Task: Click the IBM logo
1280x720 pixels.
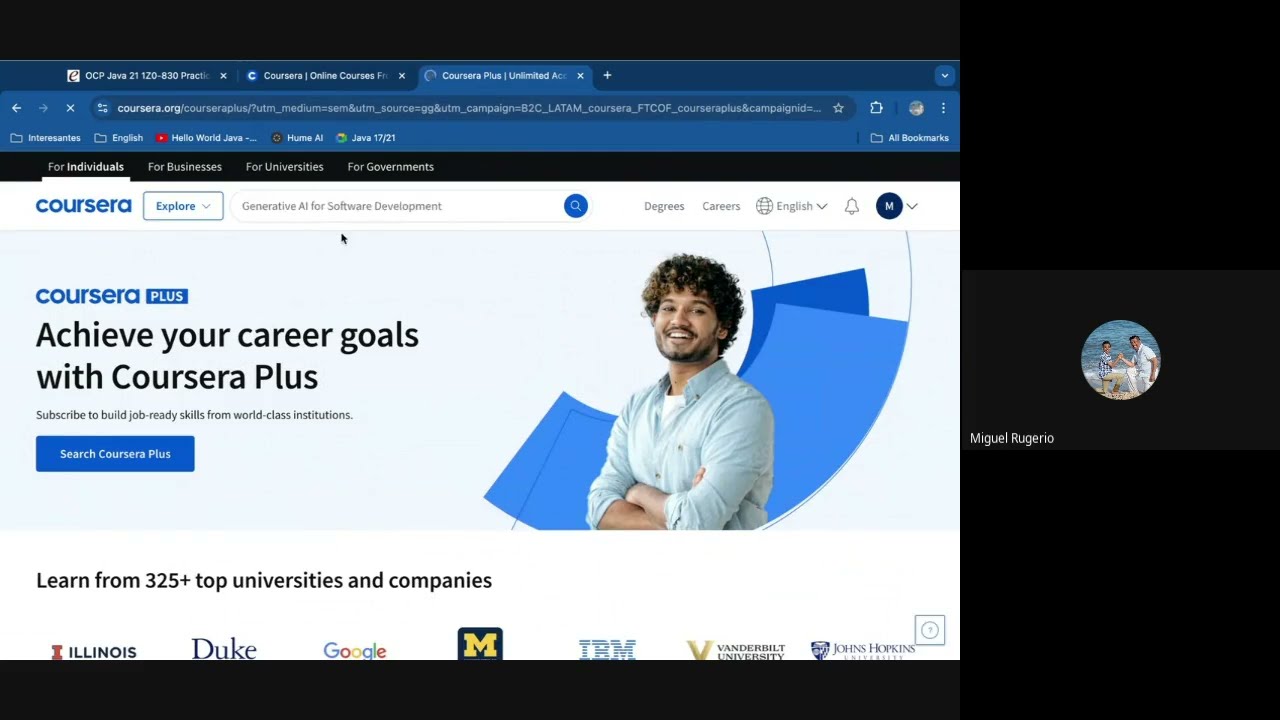Action: click(x=607, y=651)
